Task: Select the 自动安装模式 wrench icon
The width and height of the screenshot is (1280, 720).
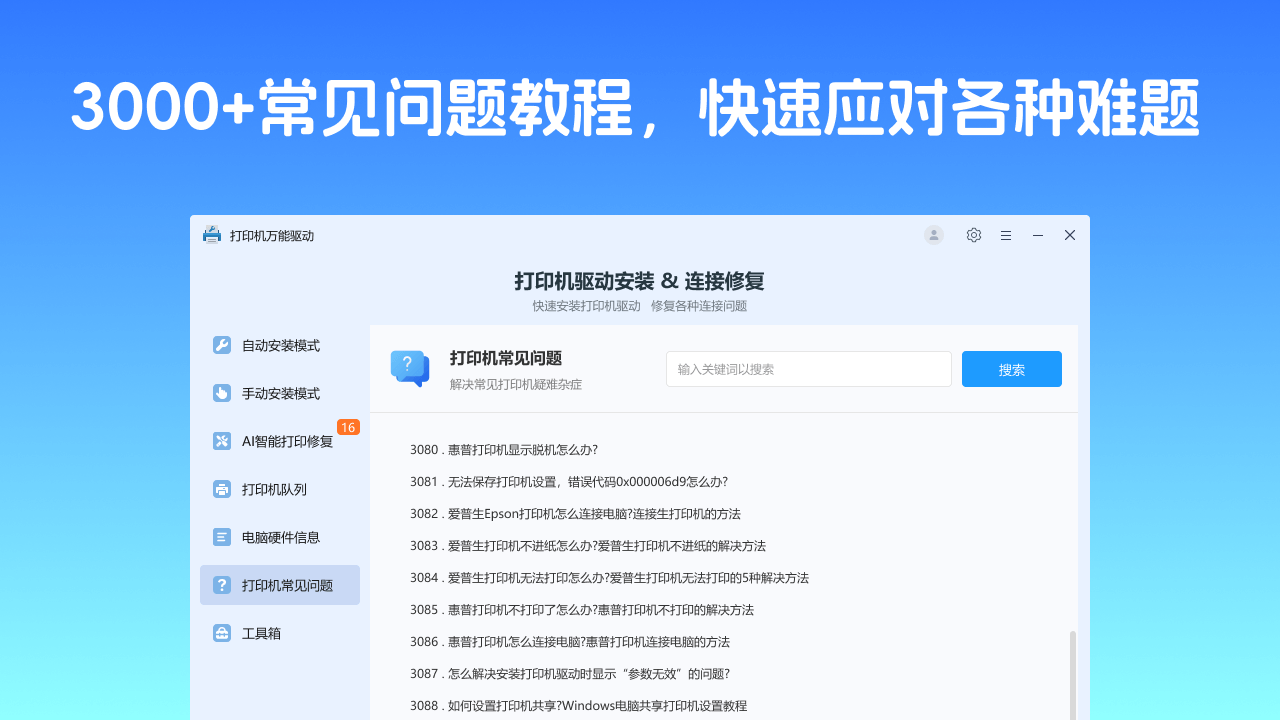Action: [221, 345]
